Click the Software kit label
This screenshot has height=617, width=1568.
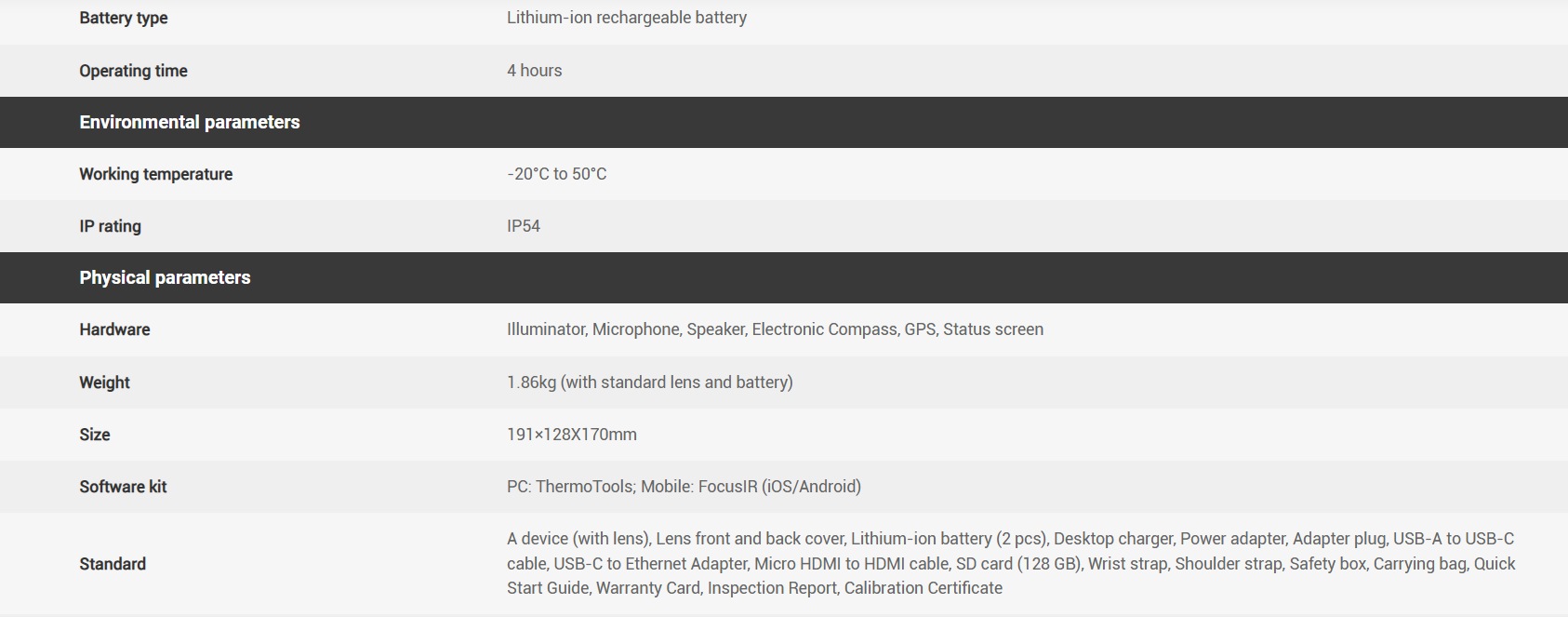[123, 487]
